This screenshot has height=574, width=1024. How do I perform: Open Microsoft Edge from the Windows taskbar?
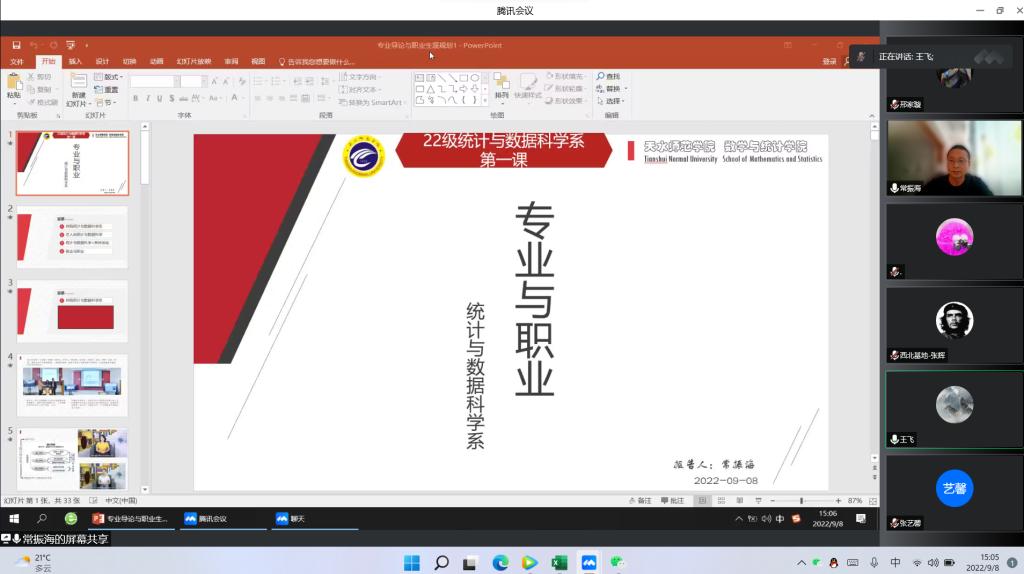click(500, 563)
